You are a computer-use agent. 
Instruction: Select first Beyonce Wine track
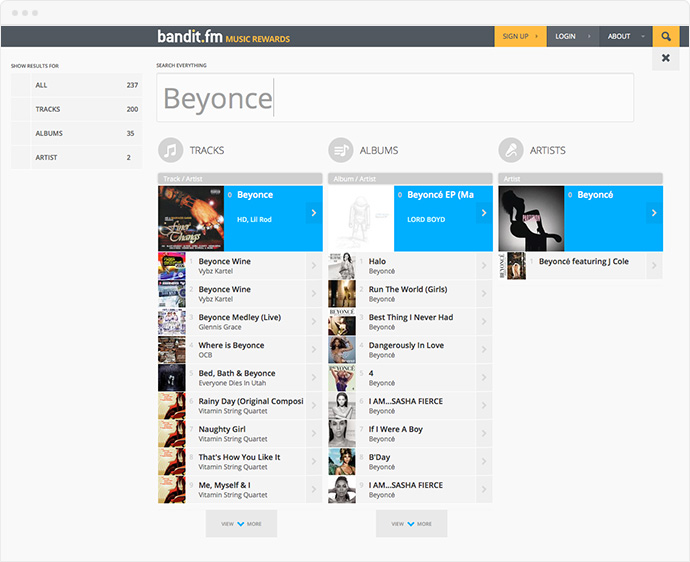click(x=240, y=266)
